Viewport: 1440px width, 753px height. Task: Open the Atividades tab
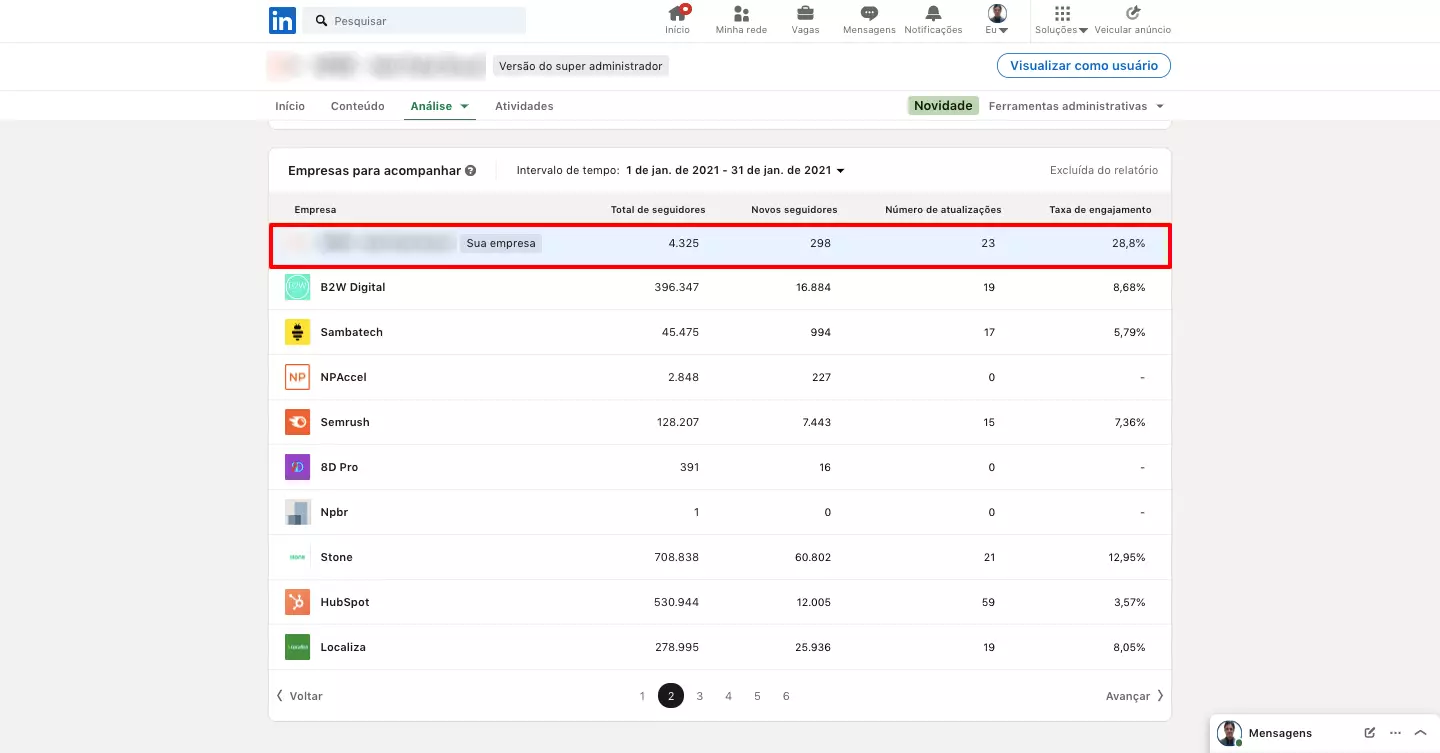click(524, 105)
